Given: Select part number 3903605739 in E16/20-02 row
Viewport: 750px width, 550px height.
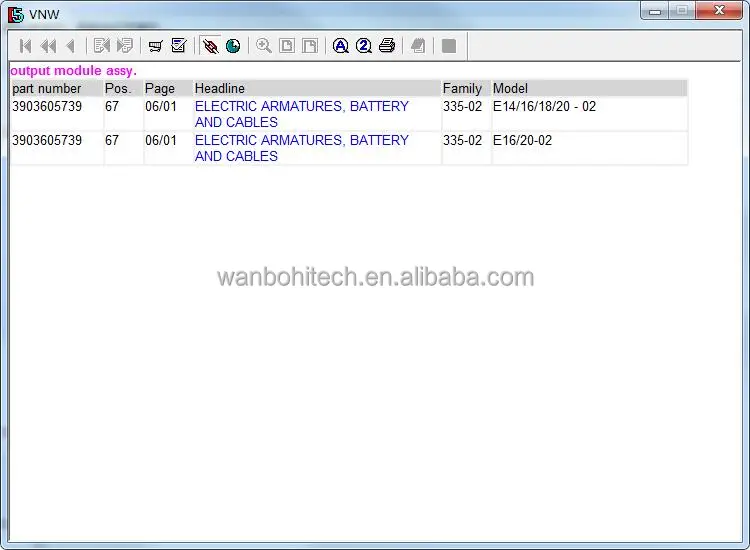Looking at the screenshot, I should pos(47,140).
